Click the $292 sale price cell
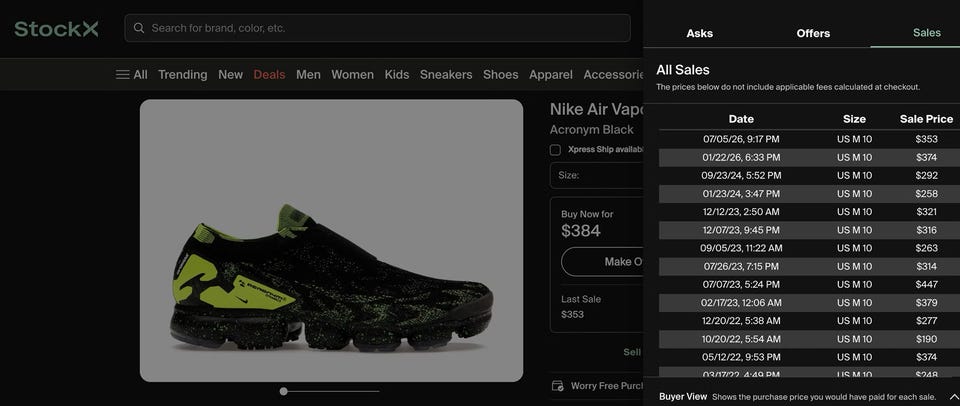Image resolution: width=960 pixels, height=406 pixels. pos(926,175)
